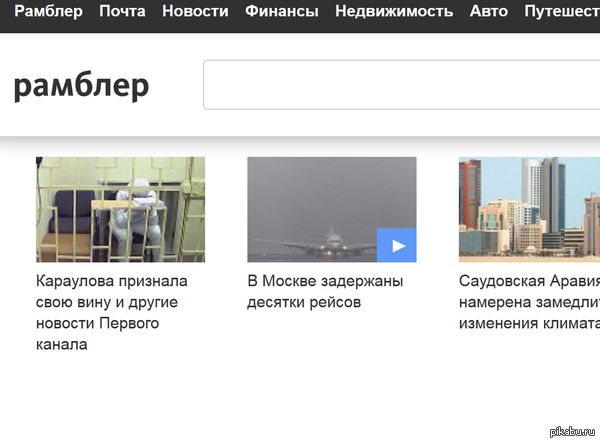
Task: Select Финансы in the top navigation
Action: (x=281, y=12)
